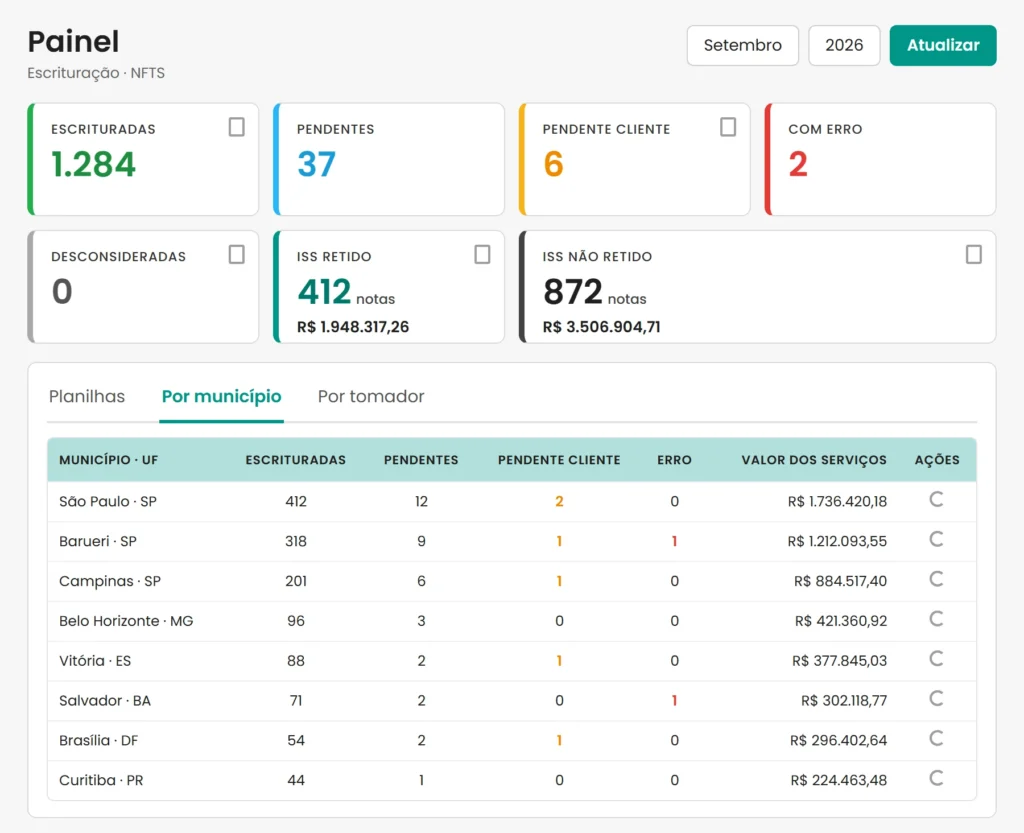Click the Campinas · SP municipality name
Image resolution: width=1024 pixels, height=833 pixels.
pos(110,581)
